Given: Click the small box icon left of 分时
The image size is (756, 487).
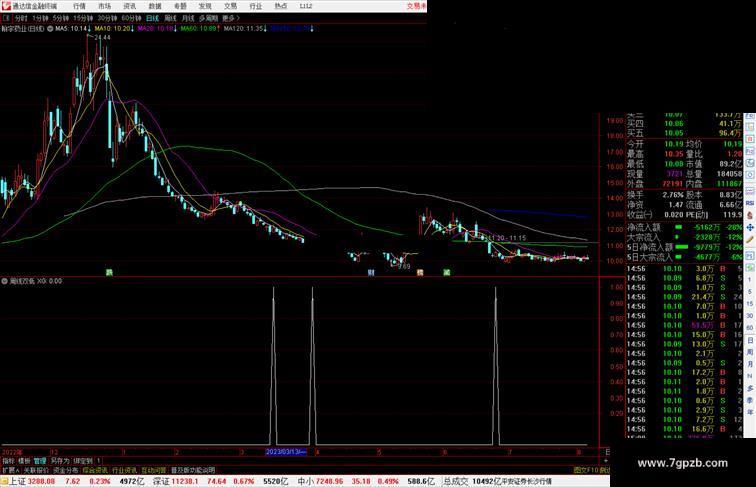Looking at the screenshot, I should pos(6,18).
